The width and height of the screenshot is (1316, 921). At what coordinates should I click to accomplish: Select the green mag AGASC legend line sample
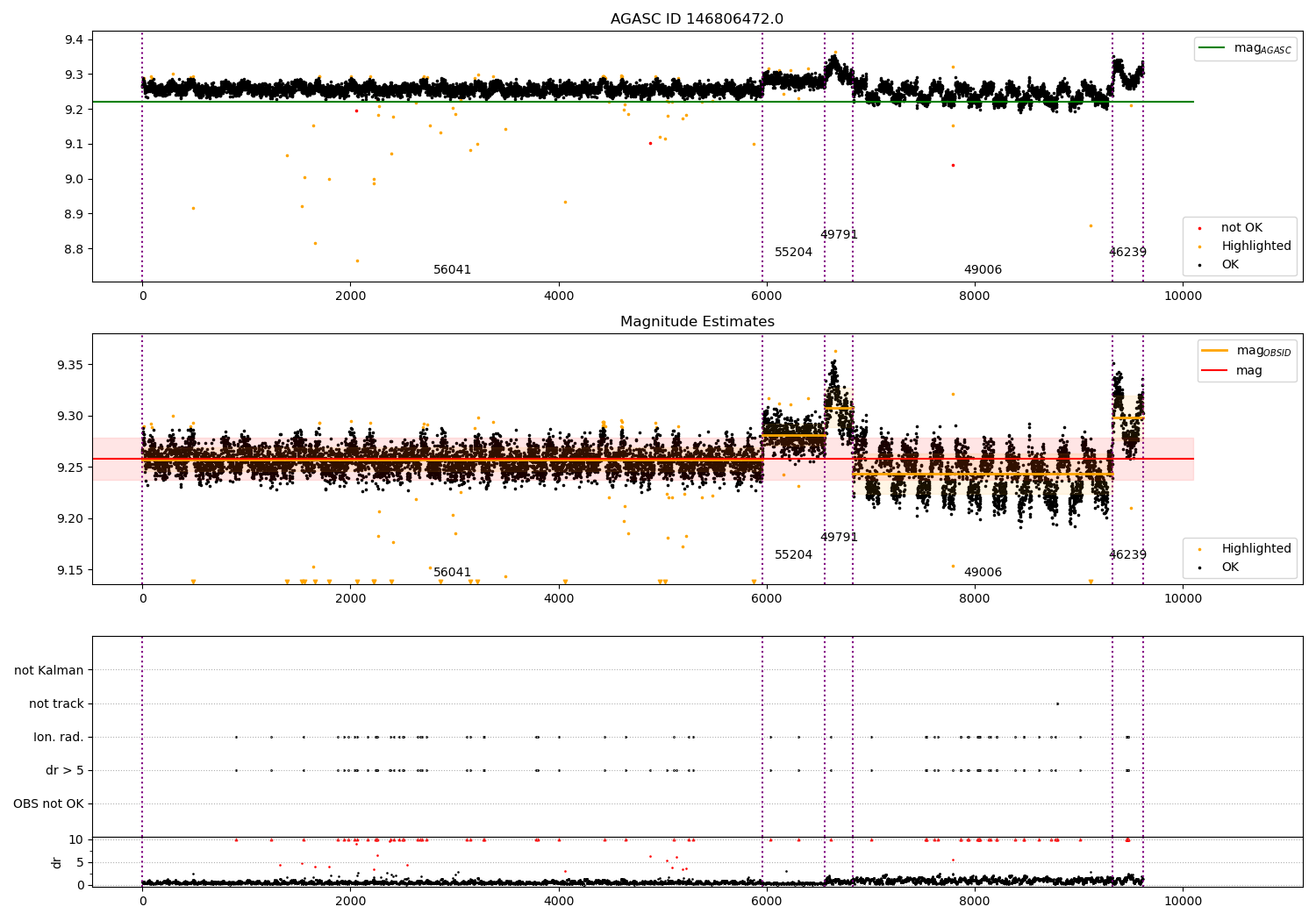coord(1212,48)
